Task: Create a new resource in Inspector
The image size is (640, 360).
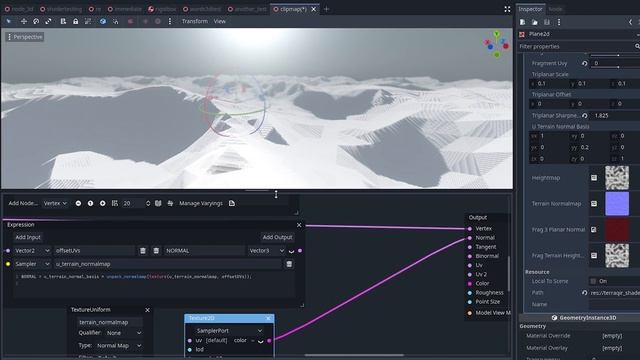Action: [x=522, y=22]
